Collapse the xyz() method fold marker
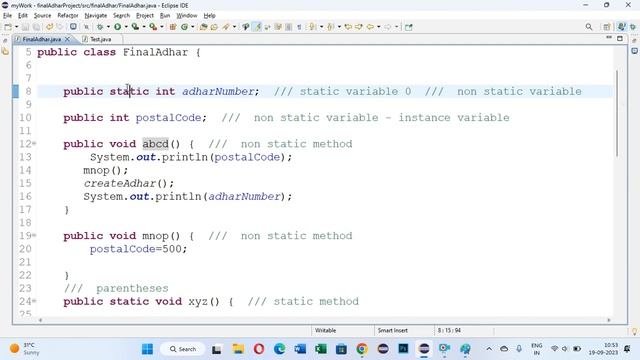Screen dimensions: 640x360 (34, 301)
